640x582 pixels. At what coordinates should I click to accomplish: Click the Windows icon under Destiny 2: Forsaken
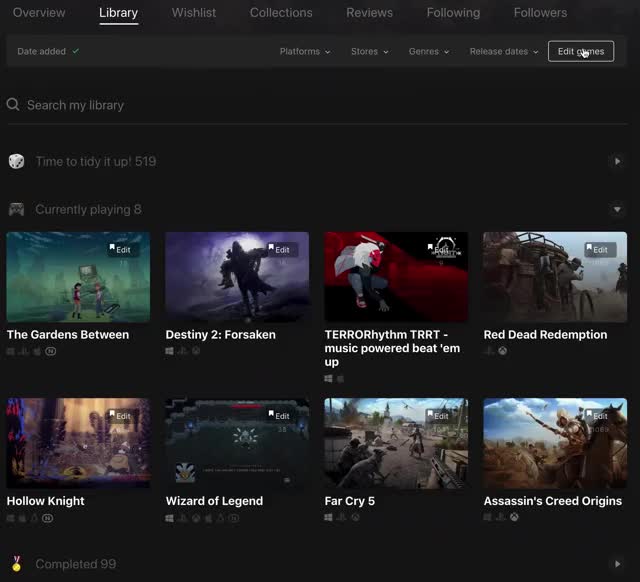[x=169, y=351]
